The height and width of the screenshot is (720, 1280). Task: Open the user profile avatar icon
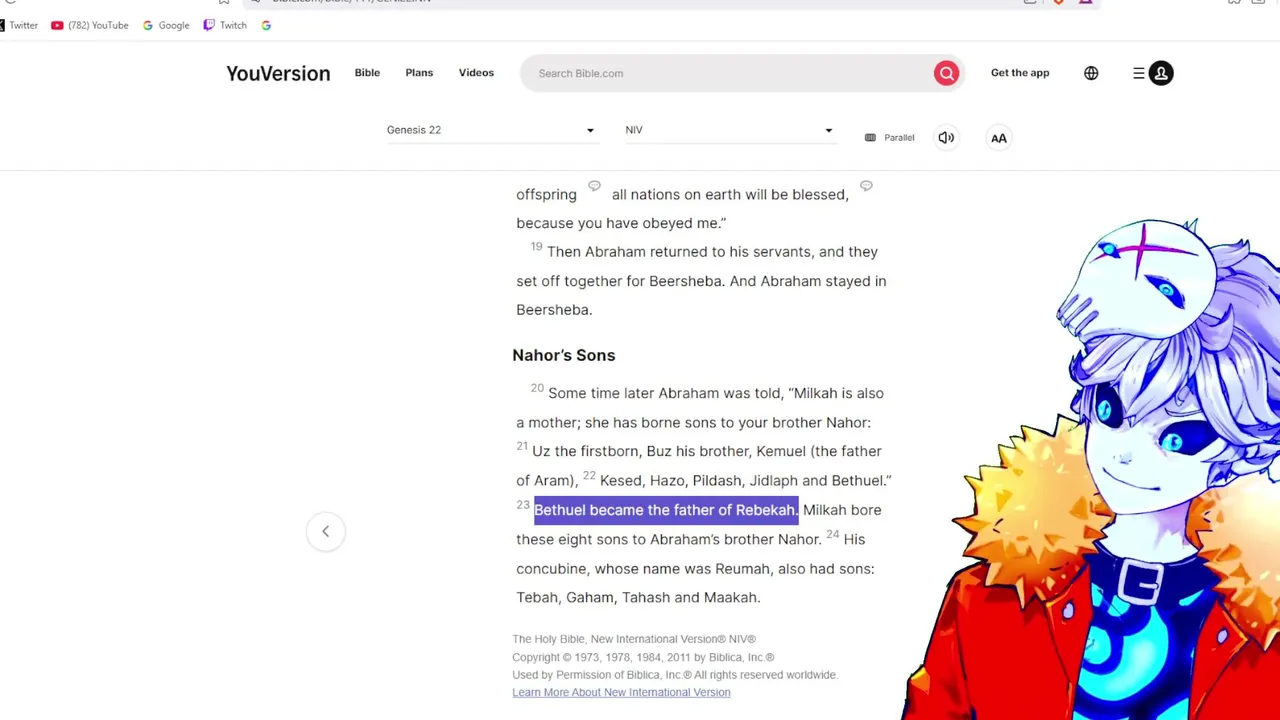pyautogui.click(x=1161, y=73)
